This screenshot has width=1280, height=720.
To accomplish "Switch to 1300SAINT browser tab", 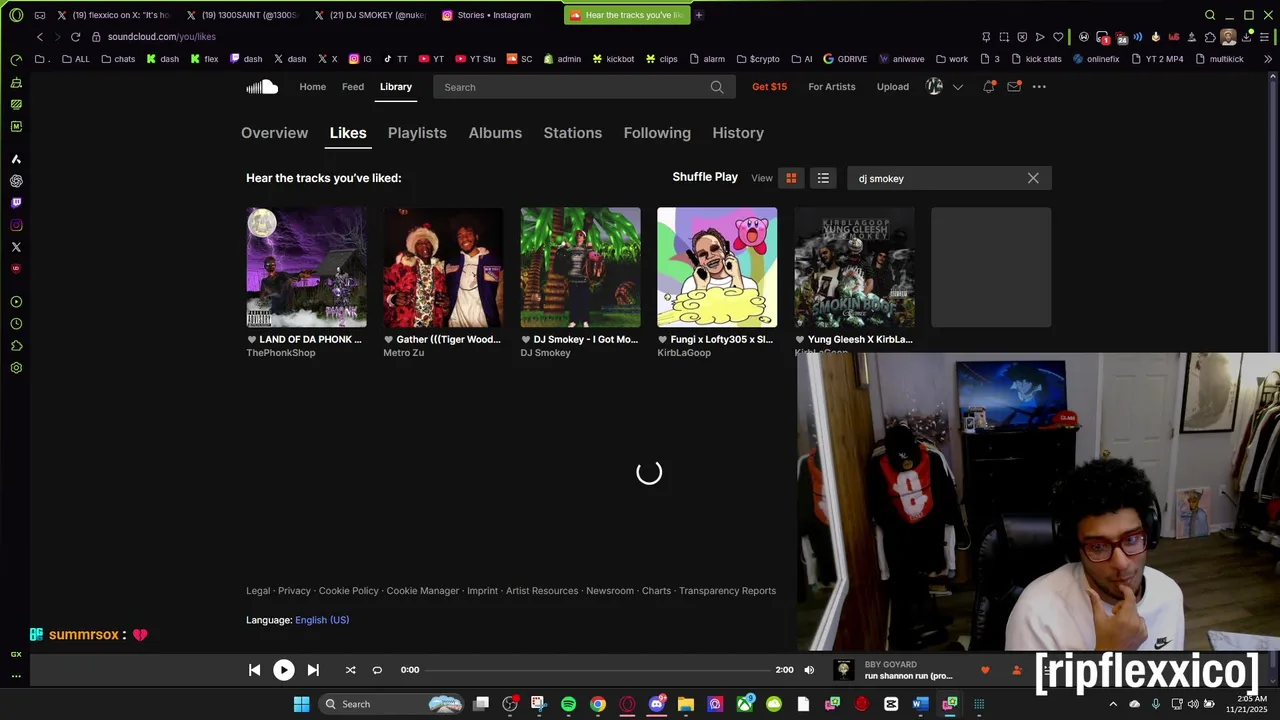I will [x=241, y=15].
